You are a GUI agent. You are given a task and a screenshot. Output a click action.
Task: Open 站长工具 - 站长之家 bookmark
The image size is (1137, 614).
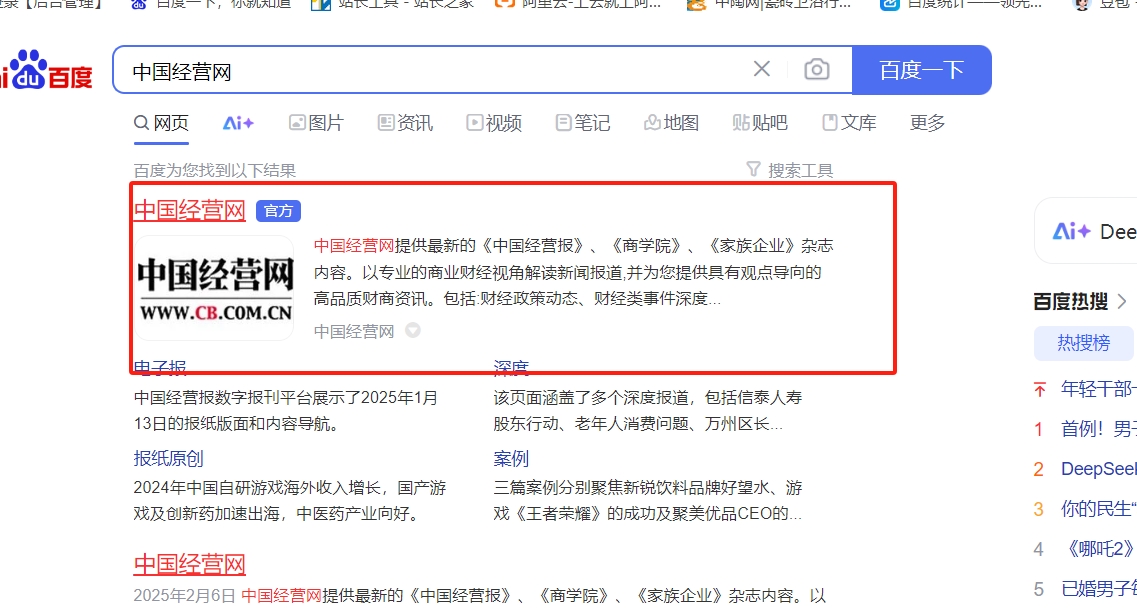(x=392, y=4)
